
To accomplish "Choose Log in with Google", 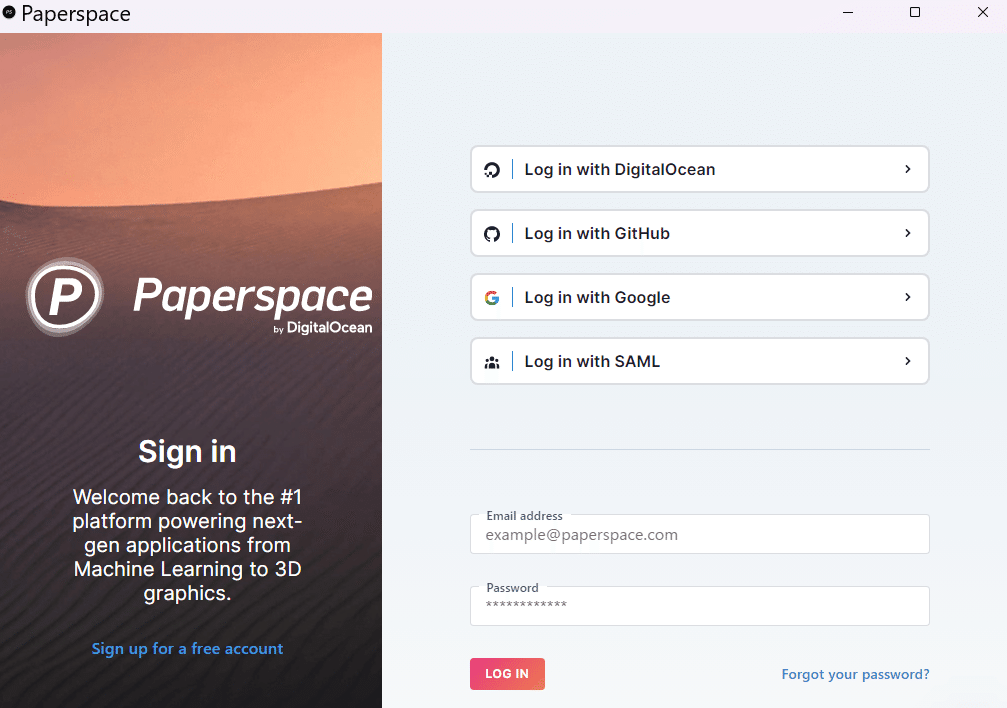I will (x=699, y=297).
